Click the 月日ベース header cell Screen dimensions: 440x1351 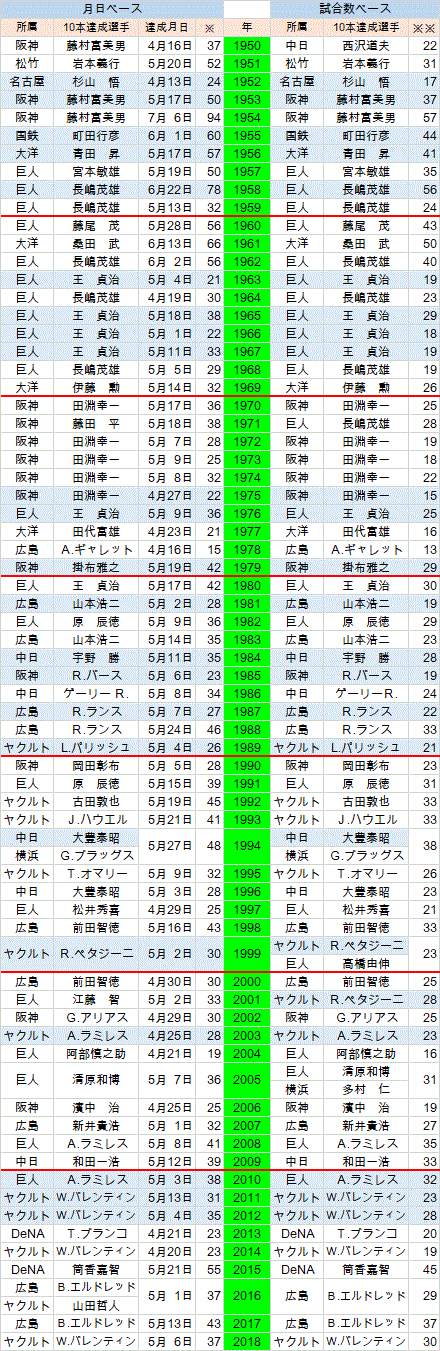pyautogui.click(x=112, y=9)
